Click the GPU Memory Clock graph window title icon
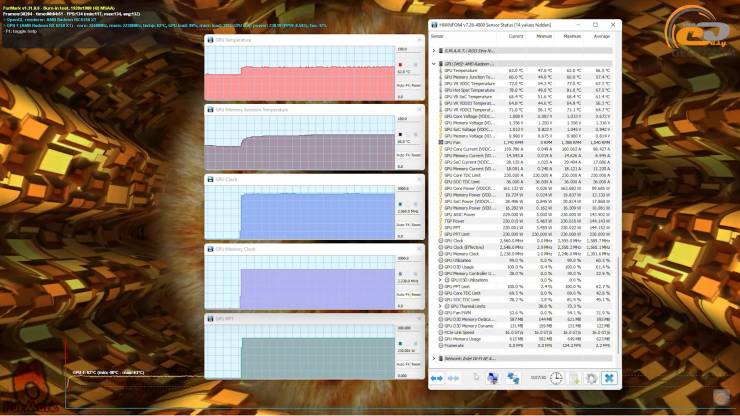Image resolution: width=740 pixels, height=416 pixels. tap(210, 249)
